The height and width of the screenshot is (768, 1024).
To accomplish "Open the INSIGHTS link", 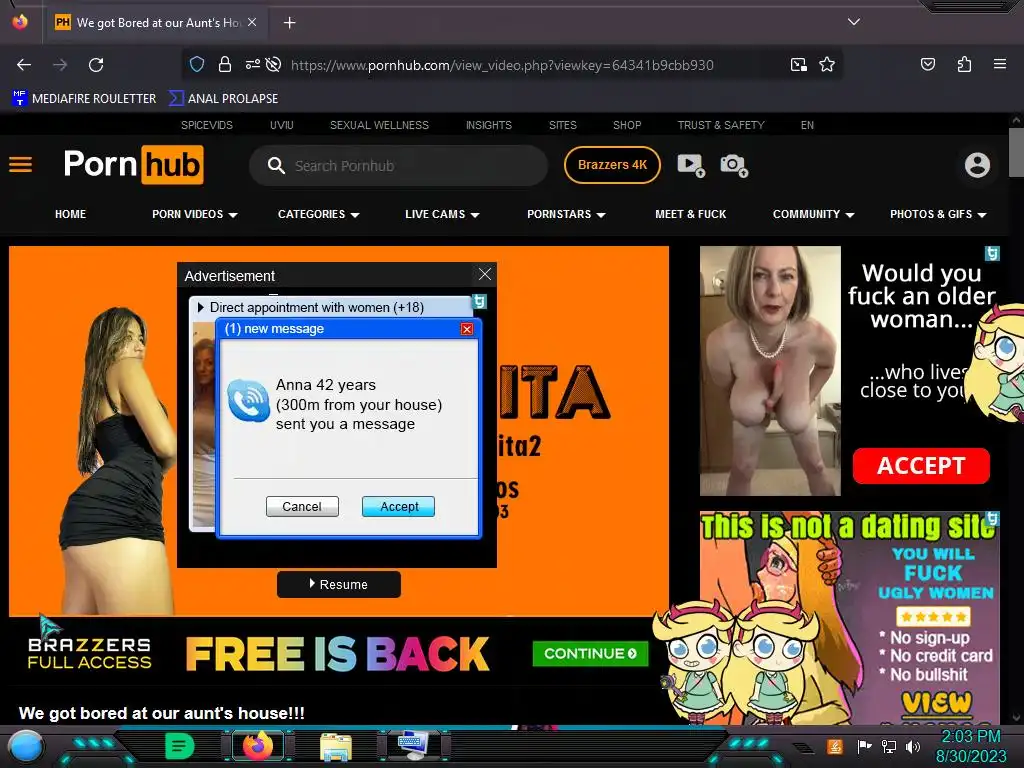I will (x=488, y=125).
